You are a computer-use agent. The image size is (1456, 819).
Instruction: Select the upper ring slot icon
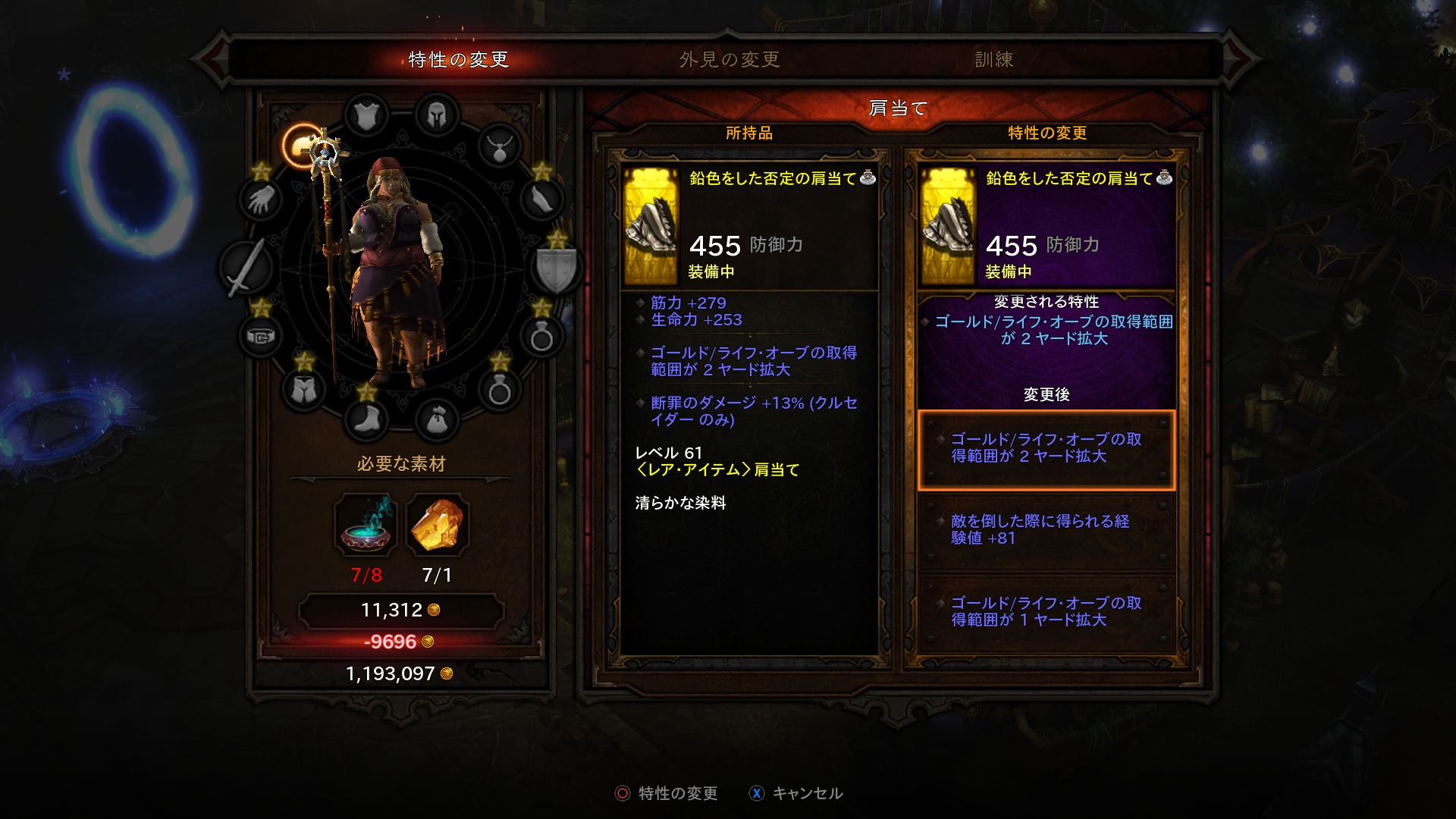click(x=541, y=336)
